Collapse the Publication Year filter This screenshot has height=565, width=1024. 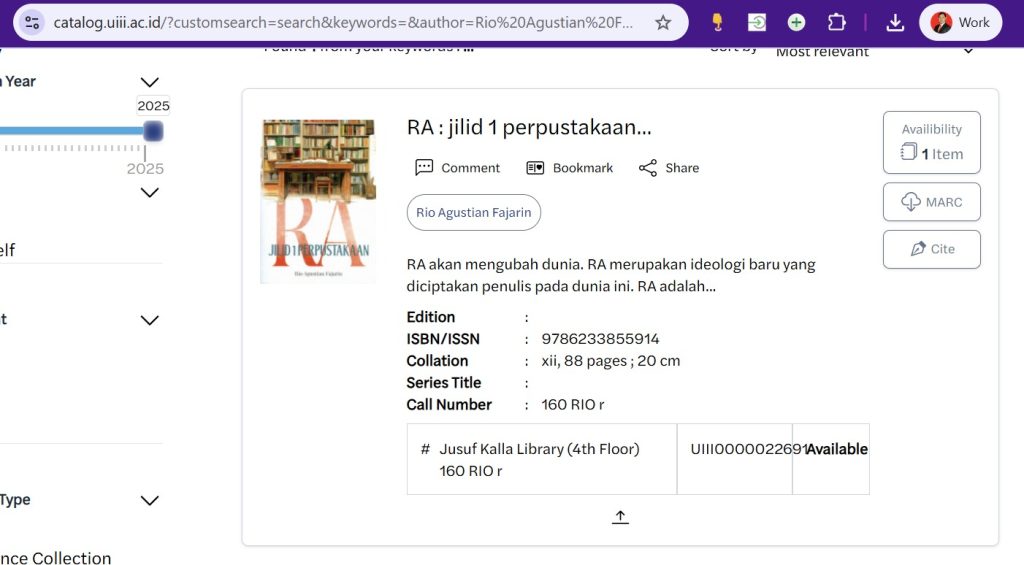point(150,82)
